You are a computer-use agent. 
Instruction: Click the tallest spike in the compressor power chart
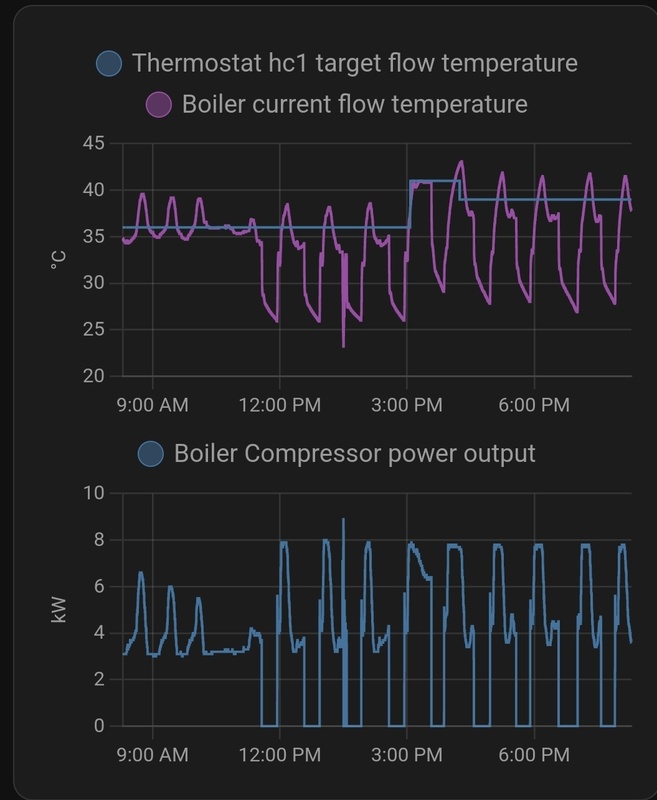tap(343, 519)
